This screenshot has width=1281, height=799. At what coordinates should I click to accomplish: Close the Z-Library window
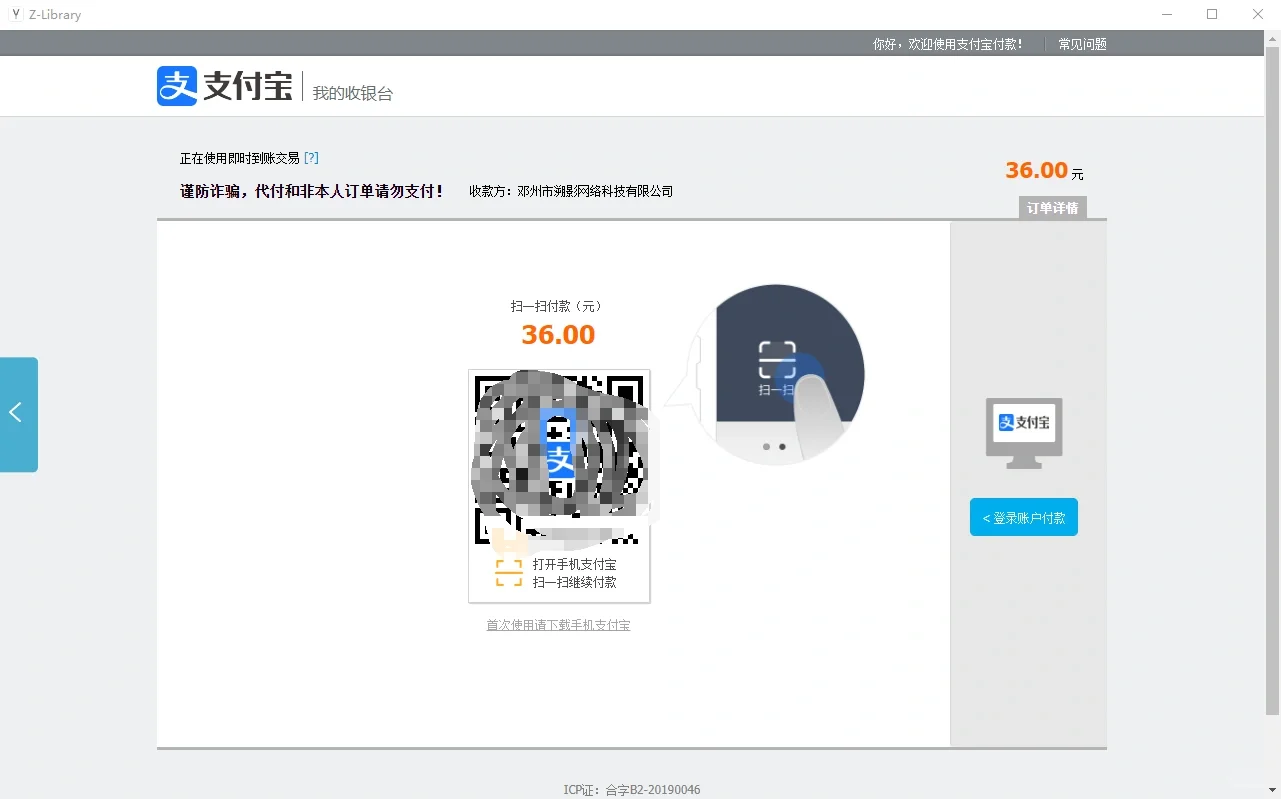tap(1258, 14)
